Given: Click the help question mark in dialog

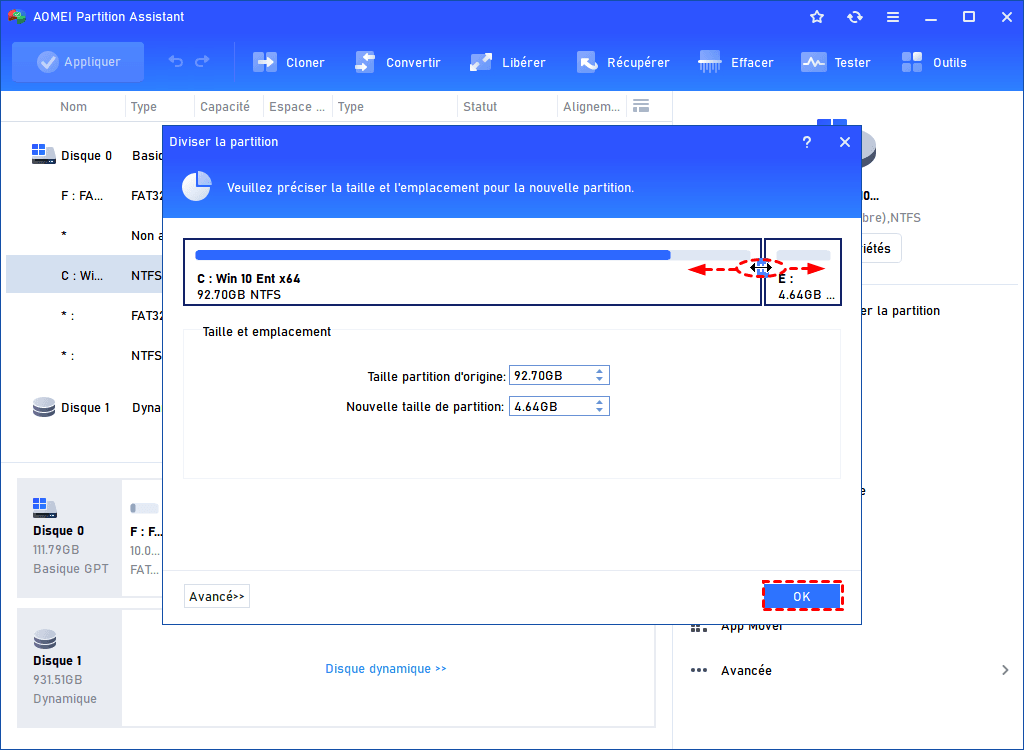Looking at the screenshot, I should pyautogui.click(x=807, y=142).
